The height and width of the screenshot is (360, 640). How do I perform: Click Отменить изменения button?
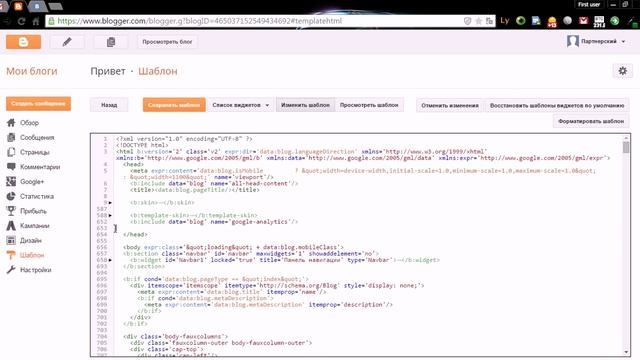tap(450, 105)
